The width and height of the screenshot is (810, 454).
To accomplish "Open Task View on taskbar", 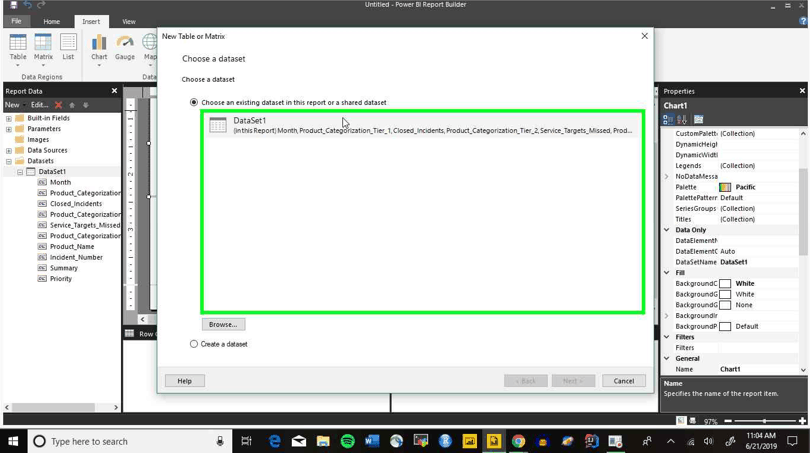I will (246, 441).
